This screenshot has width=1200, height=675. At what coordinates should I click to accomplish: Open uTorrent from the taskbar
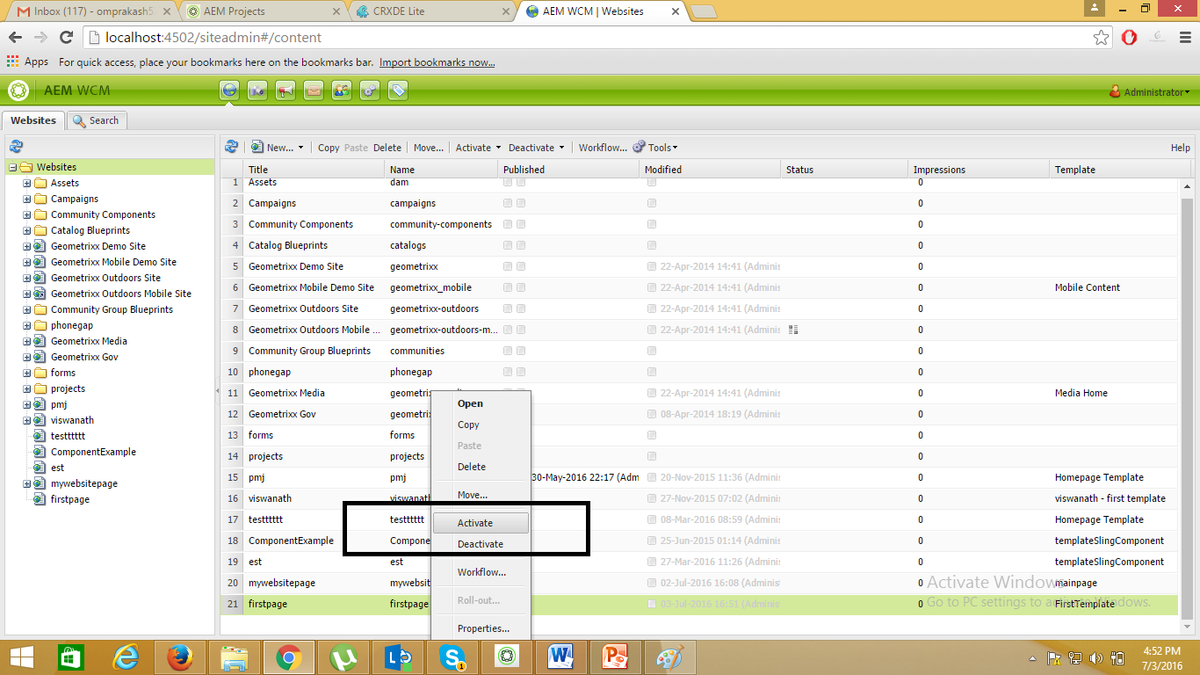pyautogui.click(x=343, y=657)
